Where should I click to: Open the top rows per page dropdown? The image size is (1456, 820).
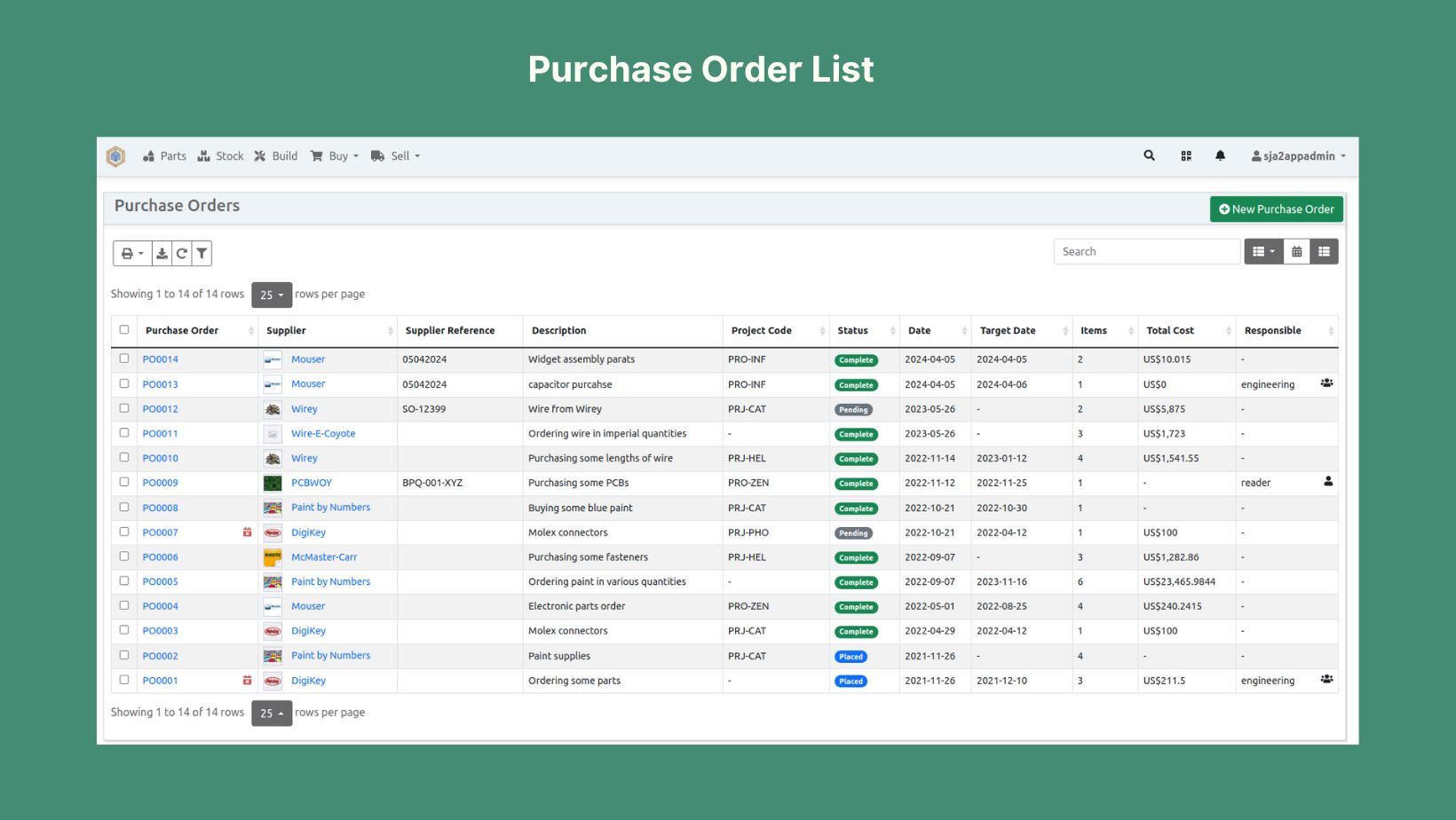tap(272, 295)
